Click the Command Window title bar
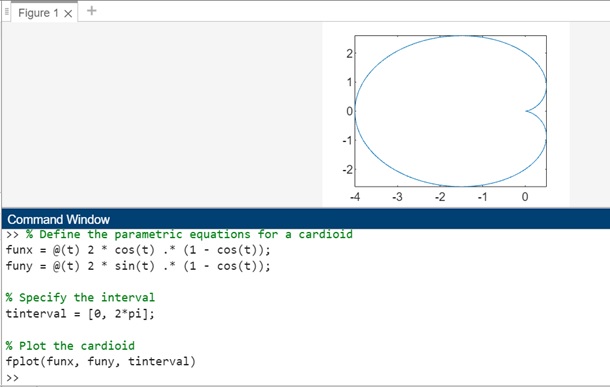 click(305, 219)
